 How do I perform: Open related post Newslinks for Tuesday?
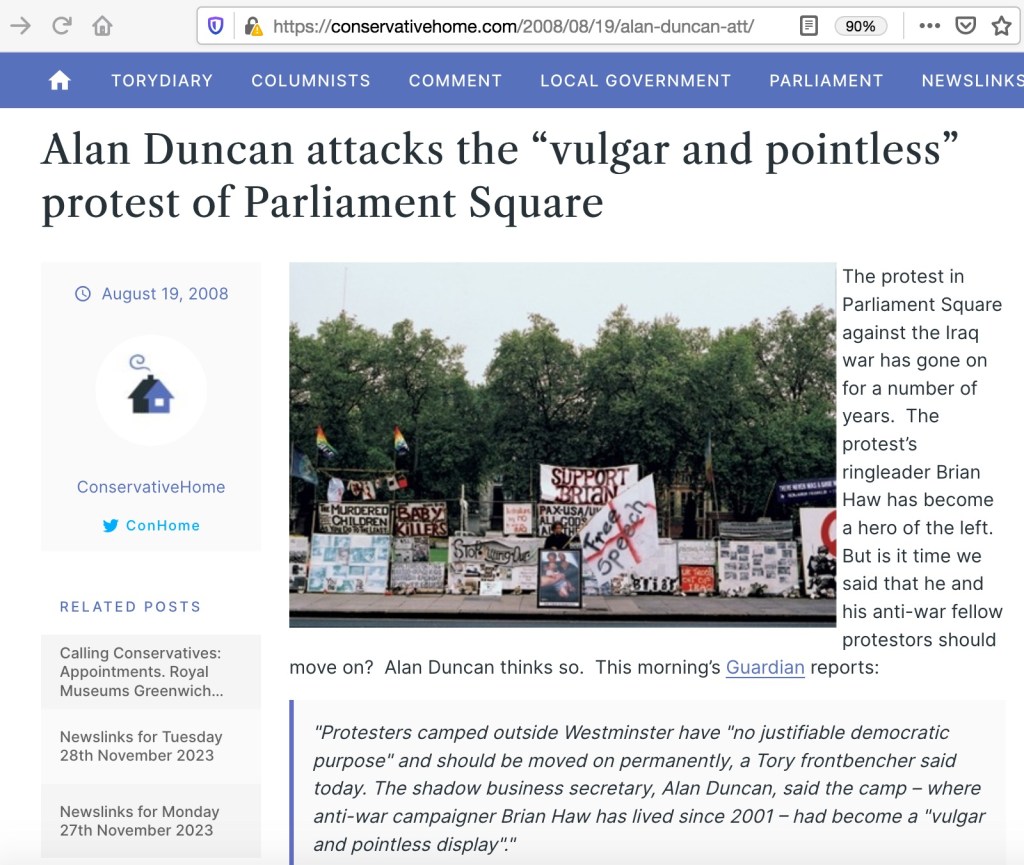141,746
